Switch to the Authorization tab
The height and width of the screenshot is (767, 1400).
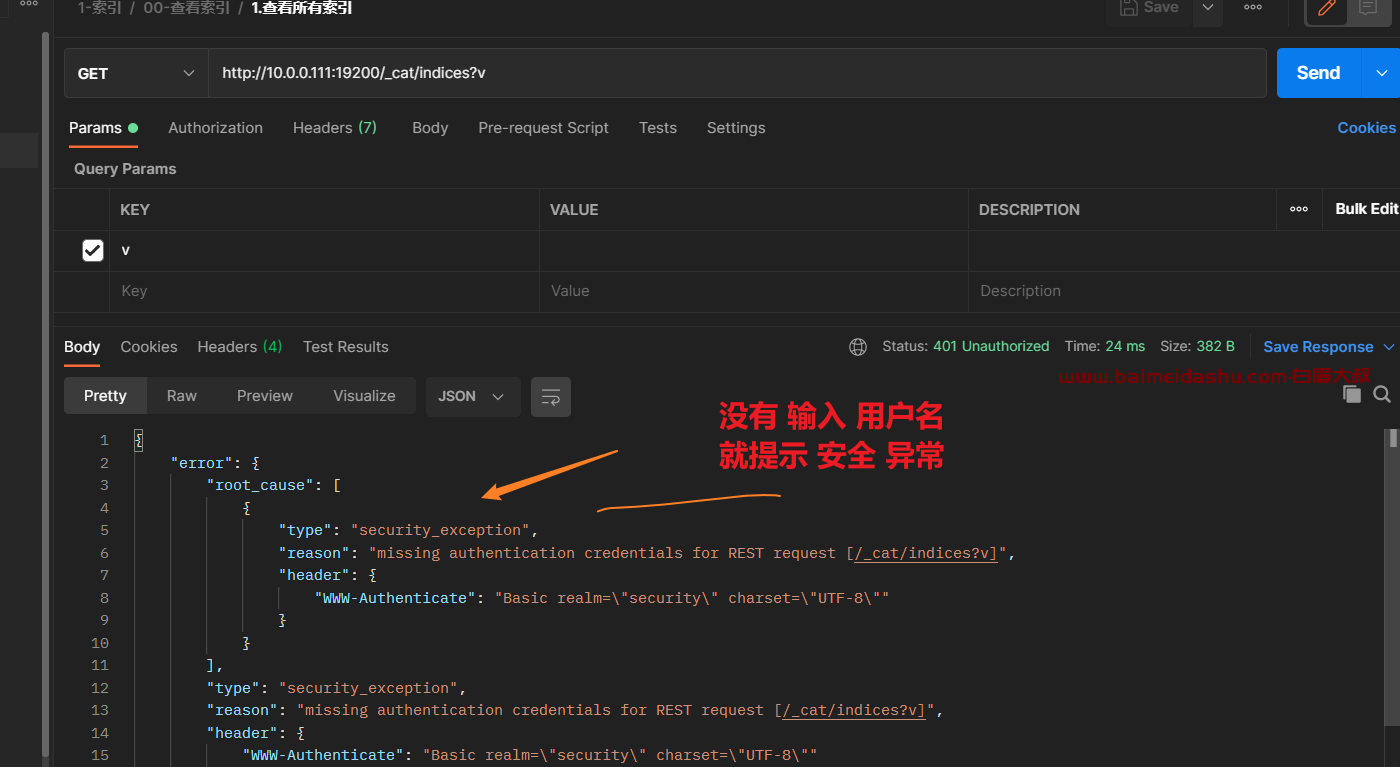pos(215,128)
